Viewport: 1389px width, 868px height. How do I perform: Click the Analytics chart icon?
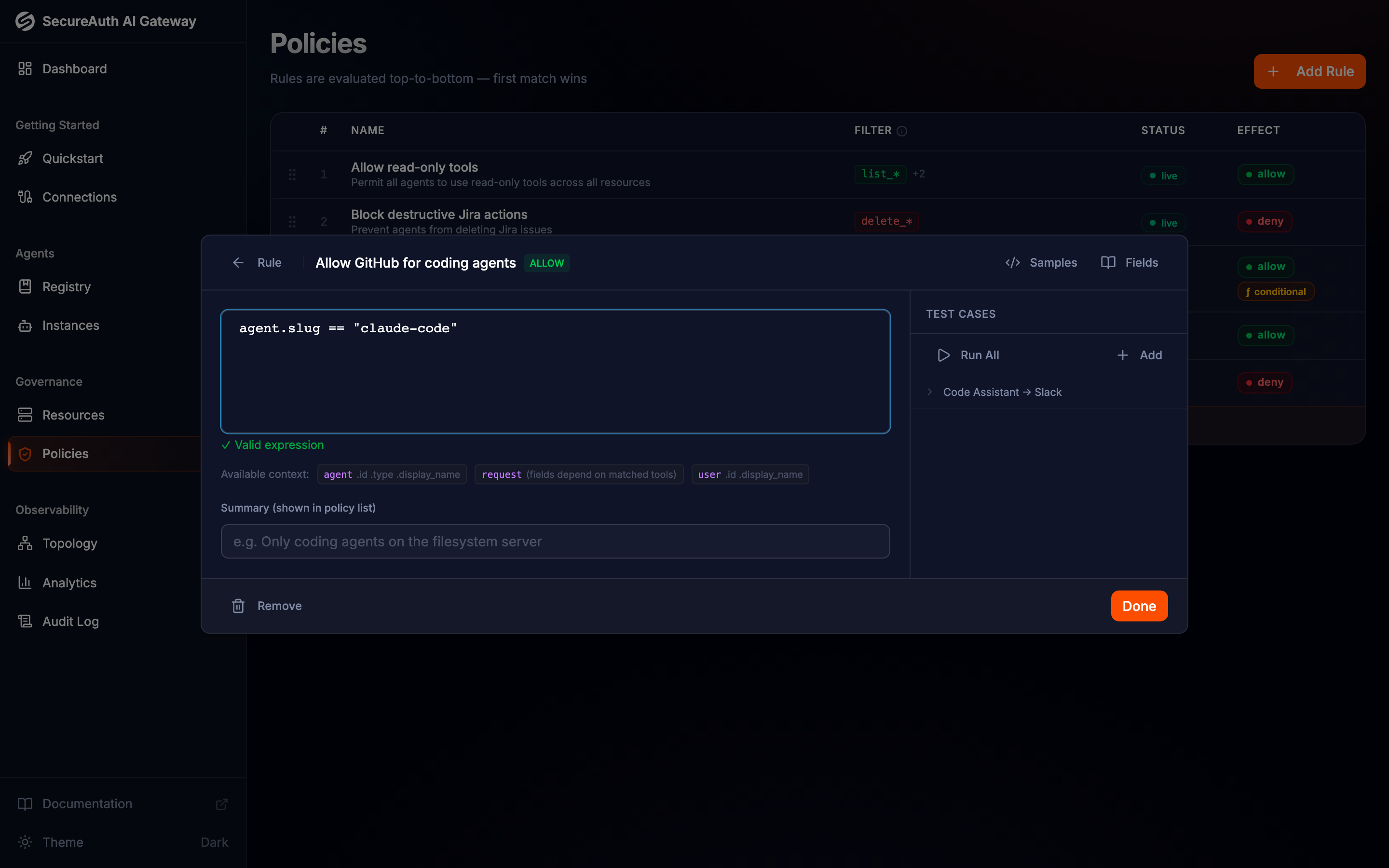25,583
